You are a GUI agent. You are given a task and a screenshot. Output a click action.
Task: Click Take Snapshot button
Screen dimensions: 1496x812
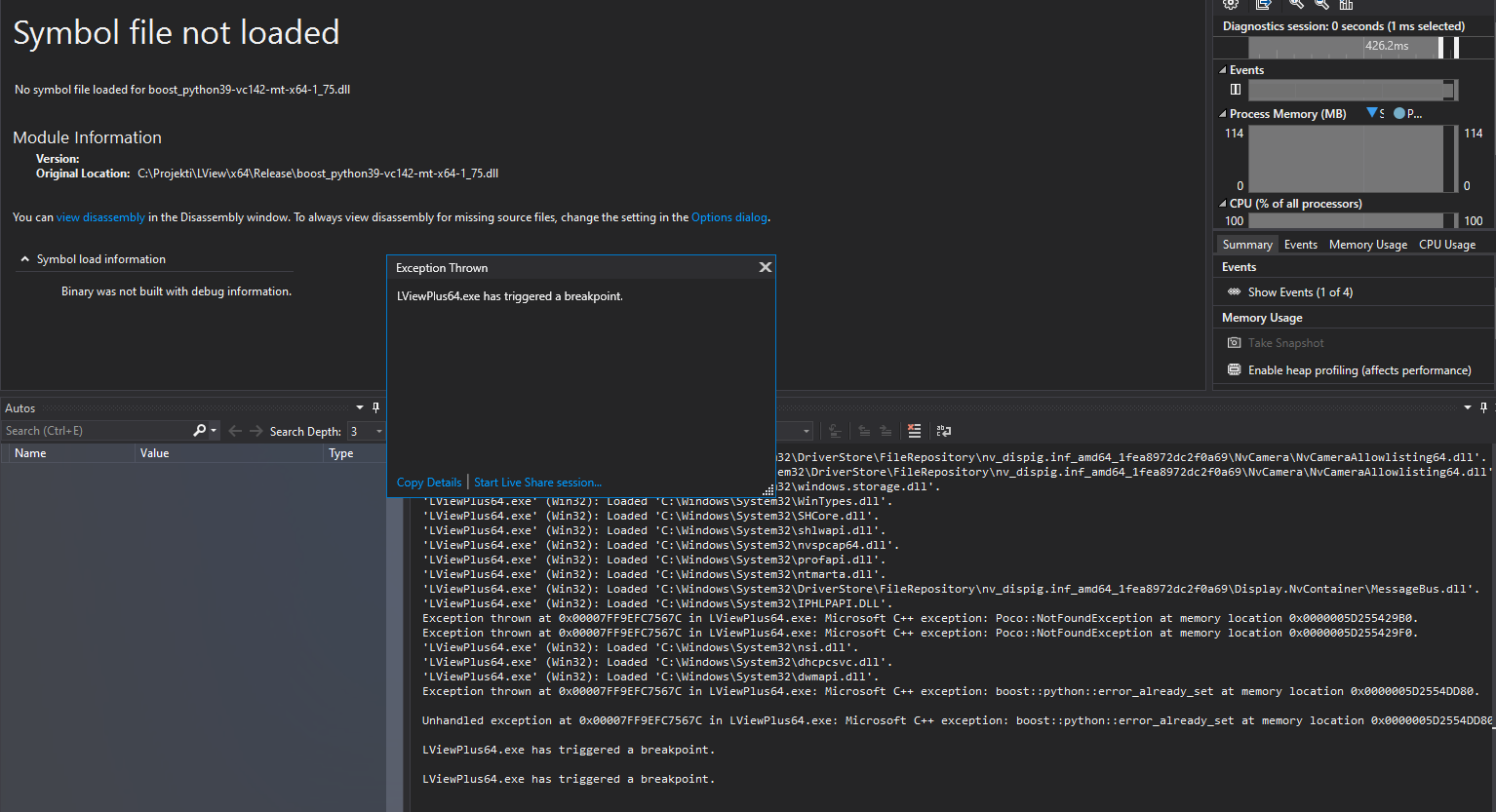pyautogui.click(x=1285, y=343)
